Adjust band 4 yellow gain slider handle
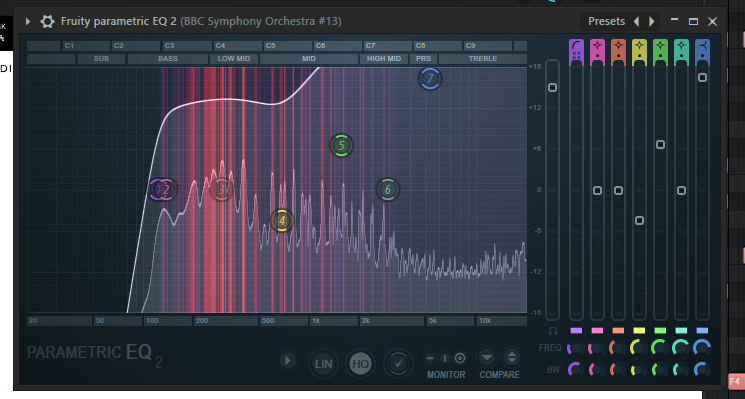The image size is (745, 399). click(640, 220)
